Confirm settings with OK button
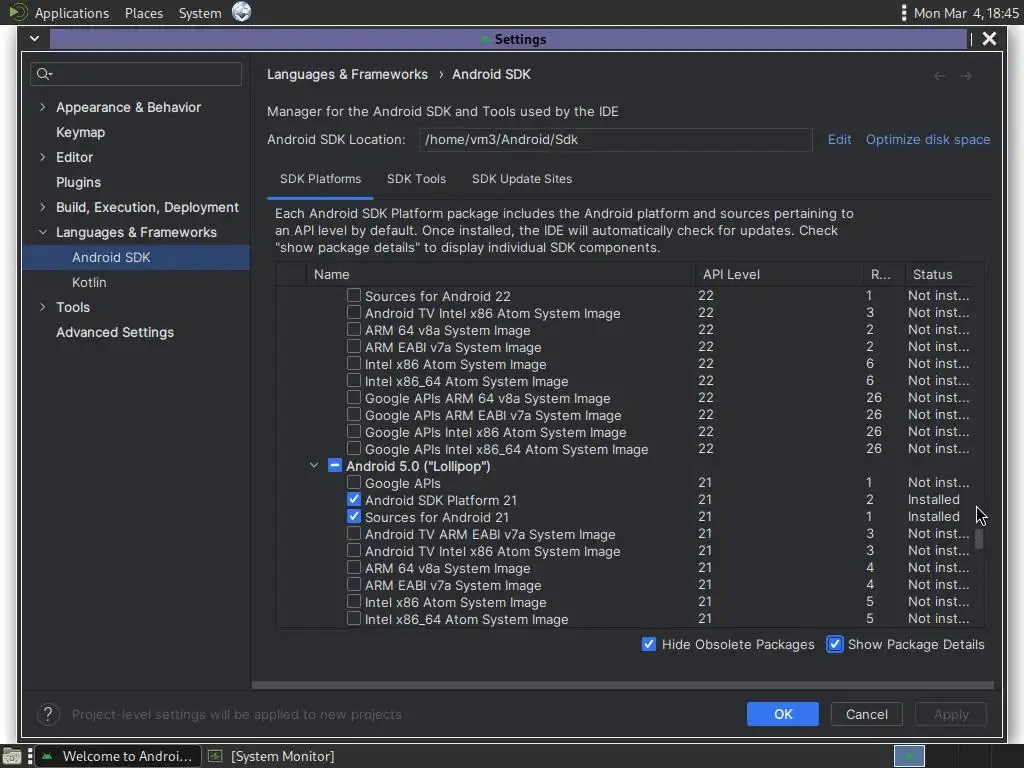This screenshot has height=768, width=1024. (x=782, y=714)
